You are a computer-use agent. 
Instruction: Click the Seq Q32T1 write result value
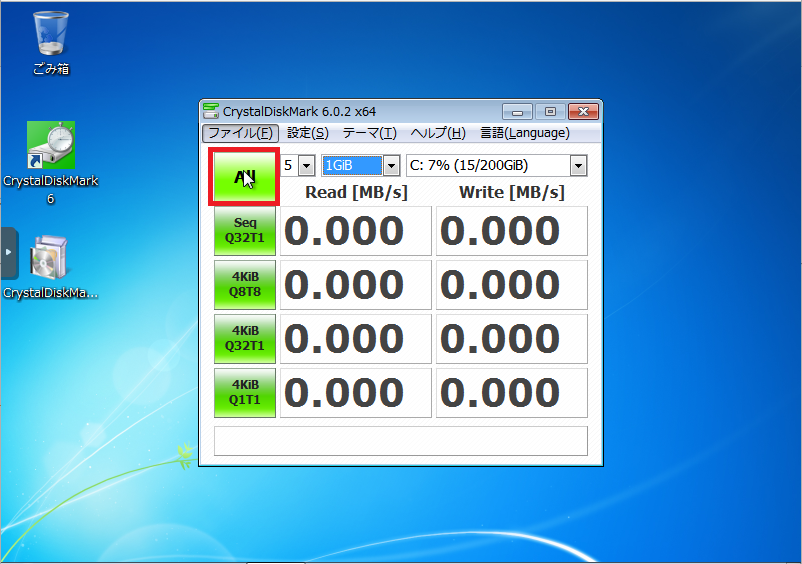click(511, 231)
